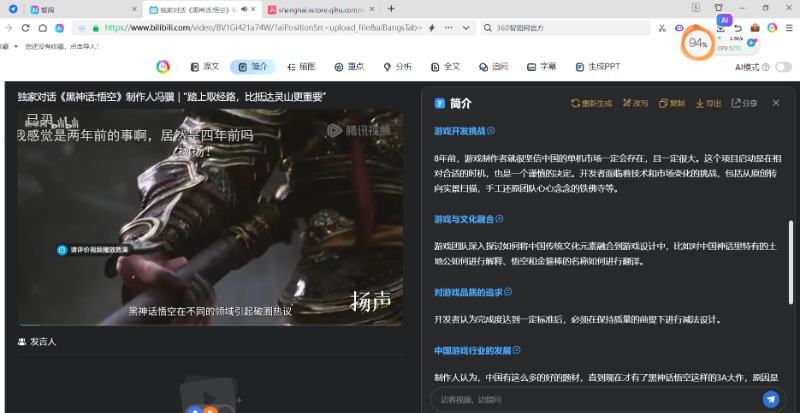Image resolution: width=800 pixels, height=413 pixels.
Task: Copy the summary with the 复制 button
Action: 671,103
